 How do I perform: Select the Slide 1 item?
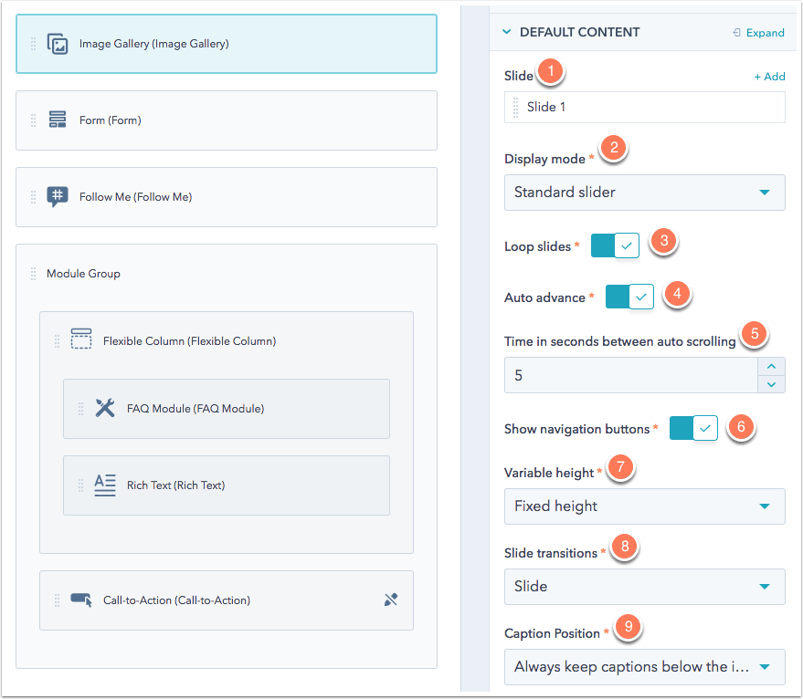(644, 107)
